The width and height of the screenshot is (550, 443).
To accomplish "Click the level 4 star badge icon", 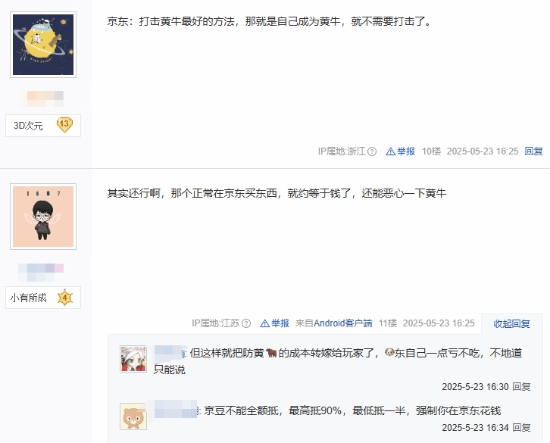I will [65, 297].
